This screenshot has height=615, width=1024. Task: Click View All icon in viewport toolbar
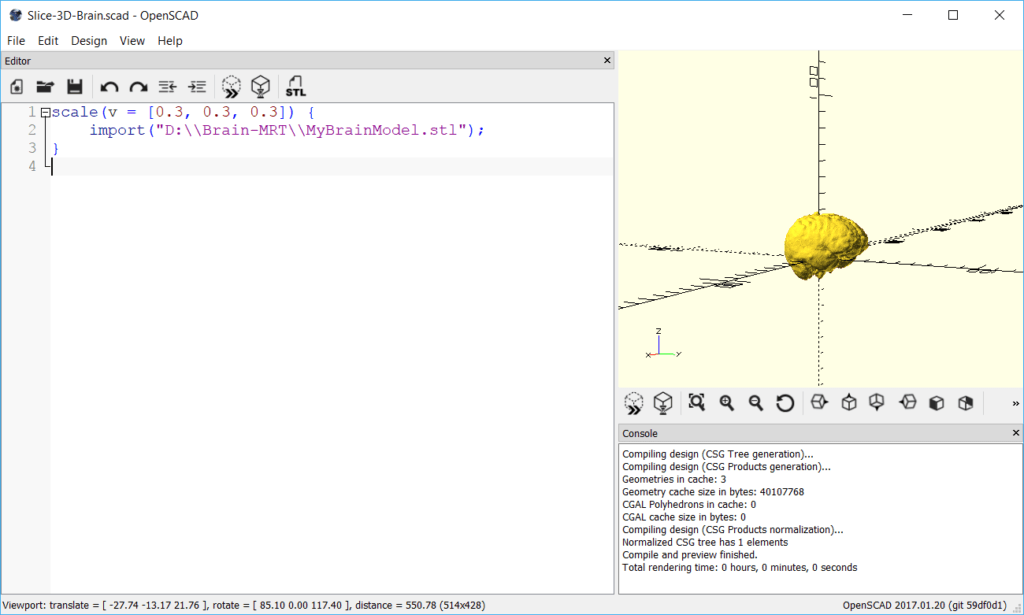pos(697,403)
